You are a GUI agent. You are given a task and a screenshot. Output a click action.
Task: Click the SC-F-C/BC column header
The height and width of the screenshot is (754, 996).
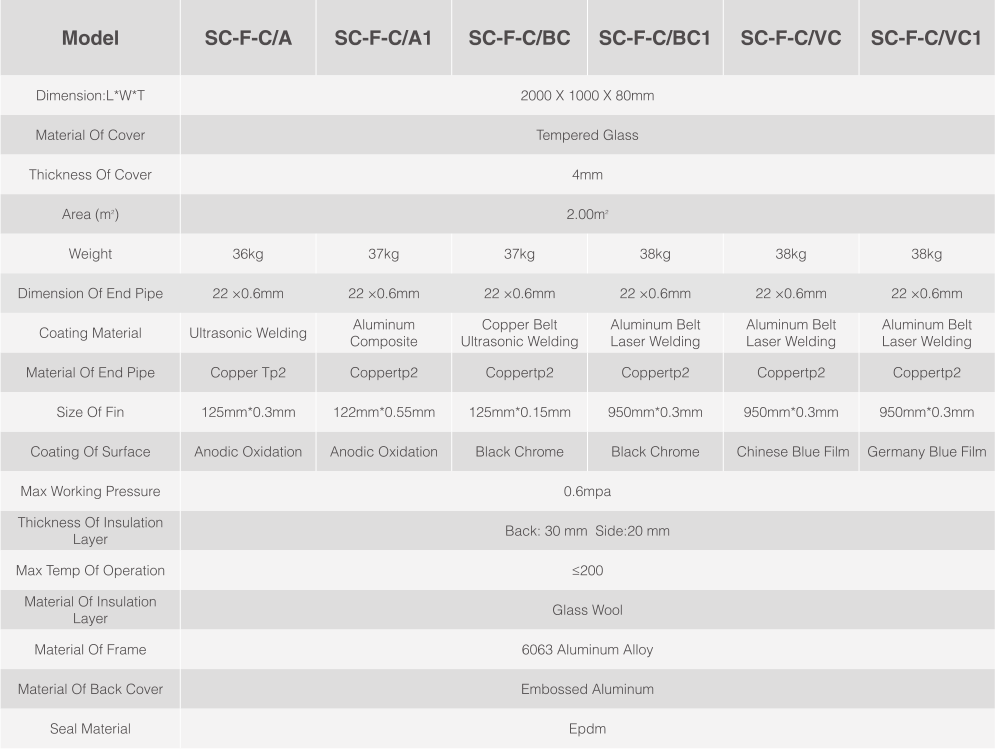pyautogui.click(x=519, y=37)
